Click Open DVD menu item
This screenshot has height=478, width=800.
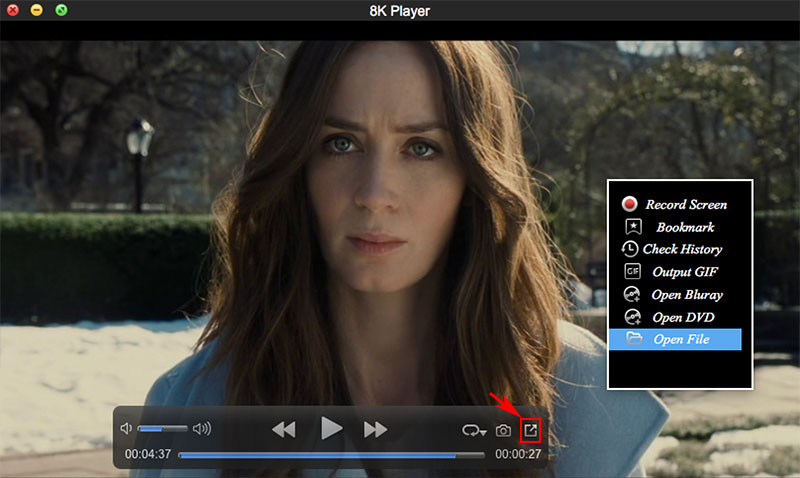[685, 317]
